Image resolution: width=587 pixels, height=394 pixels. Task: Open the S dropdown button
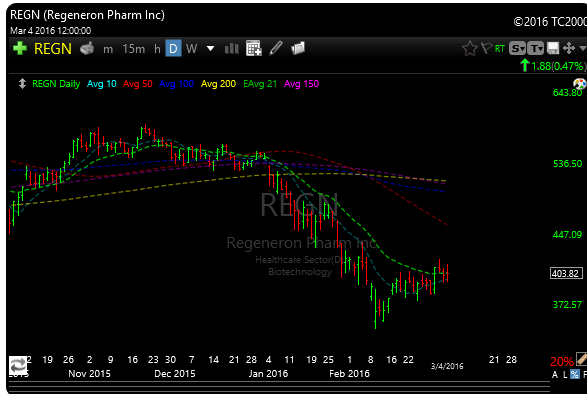517,48
